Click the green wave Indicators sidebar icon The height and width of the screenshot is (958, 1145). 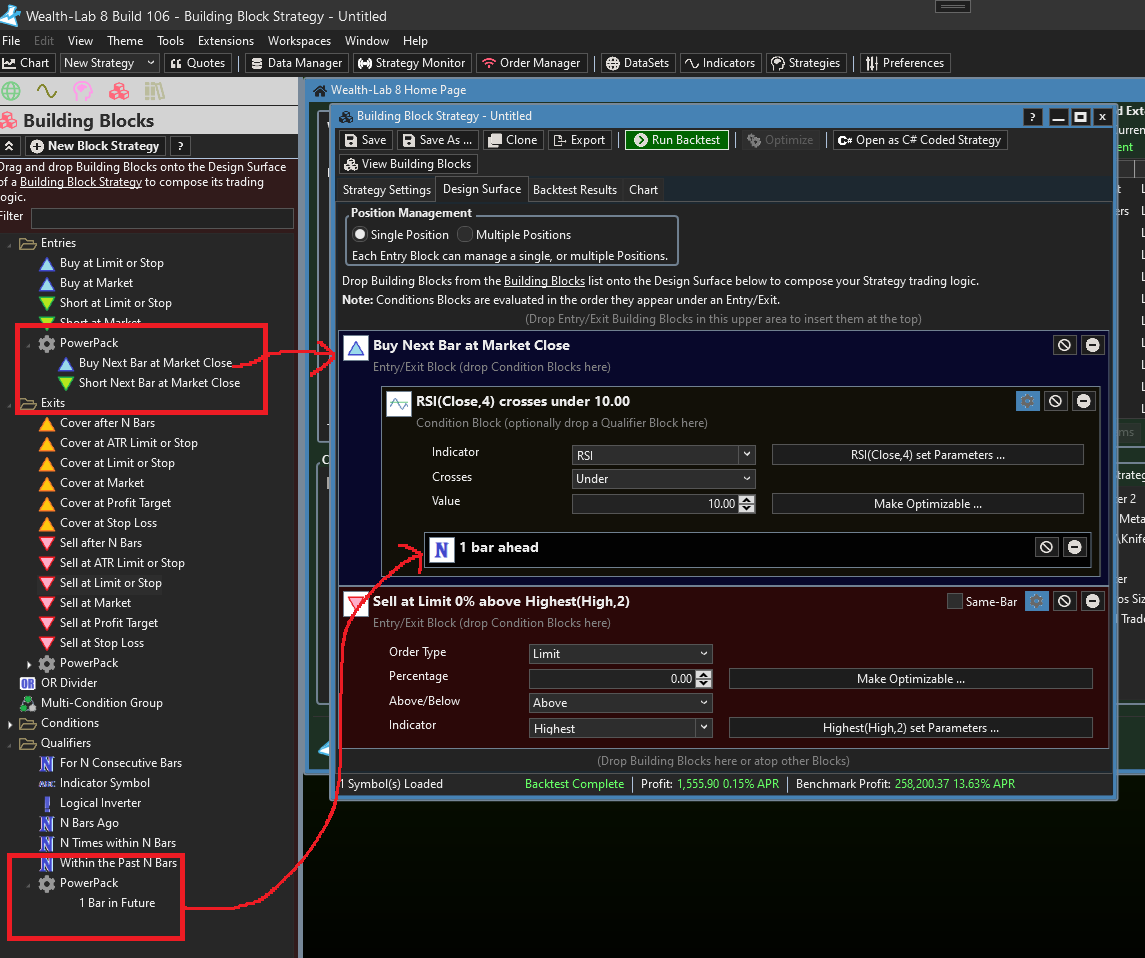[x=47, y=91]
